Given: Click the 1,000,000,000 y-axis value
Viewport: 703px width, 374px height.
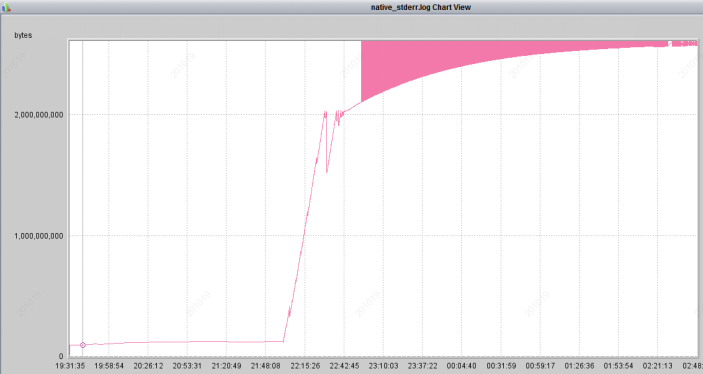Looking at the screenshot, I should 39,236.
